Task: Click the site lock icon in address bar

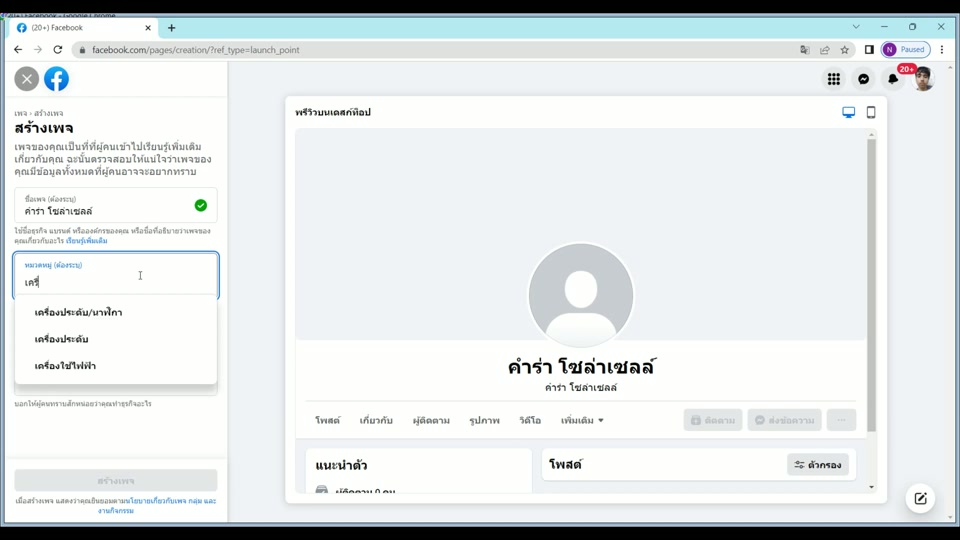Action: pyautogui.click(x=82, y=50)
